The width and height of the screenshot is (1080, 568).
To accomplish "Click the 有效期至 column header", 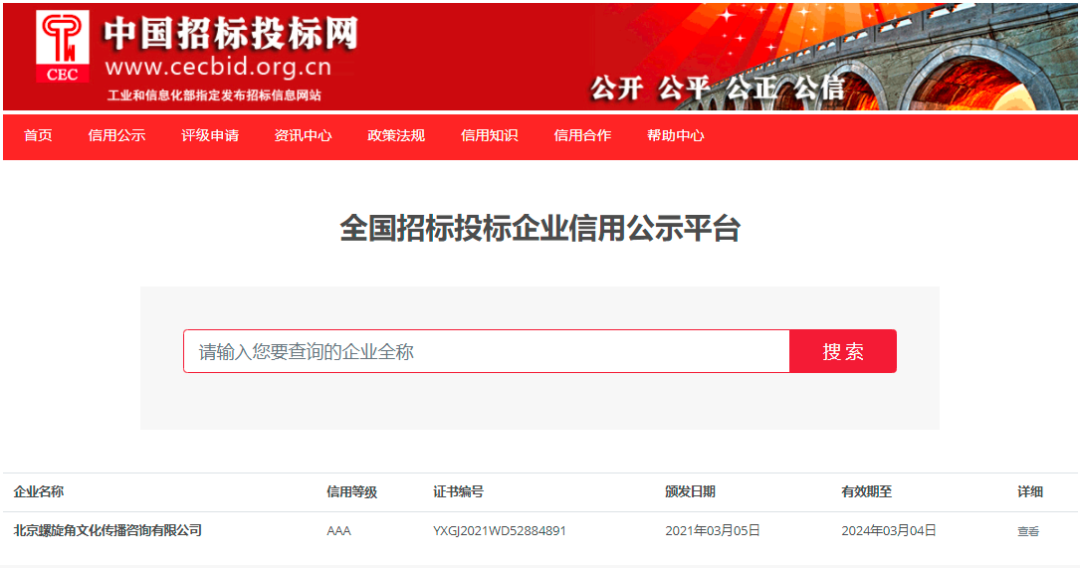I will tap(866, 492).
